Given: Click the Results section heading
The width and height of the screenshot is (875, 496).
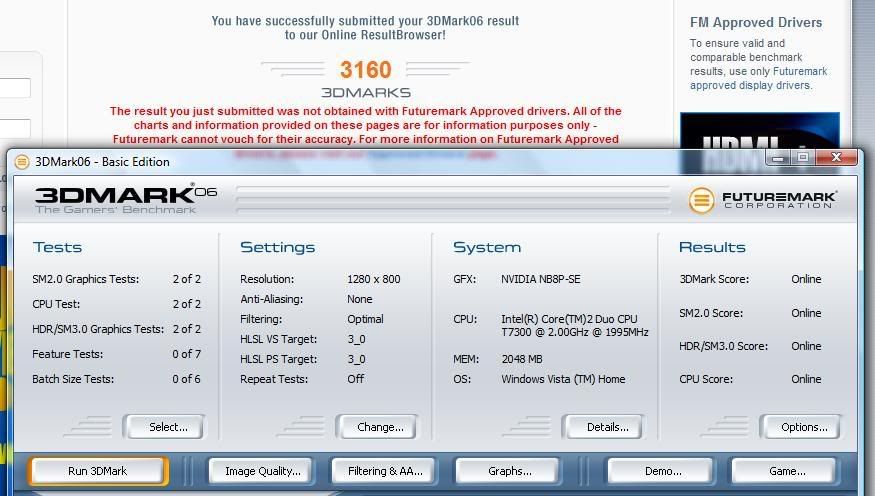Looking at the screenshot, I should point(712,247).
